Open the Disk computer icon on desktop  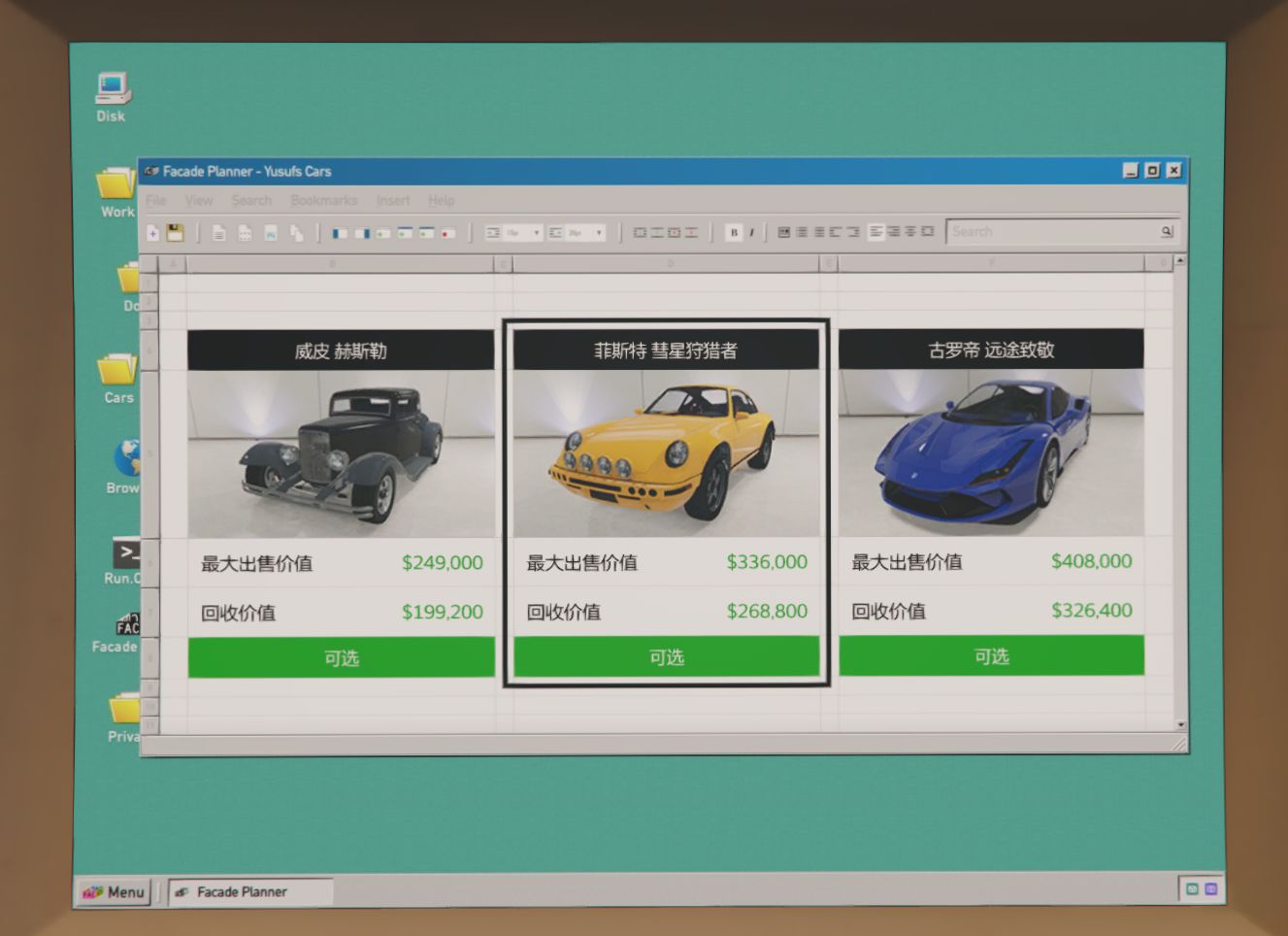(x=112, y=97)
